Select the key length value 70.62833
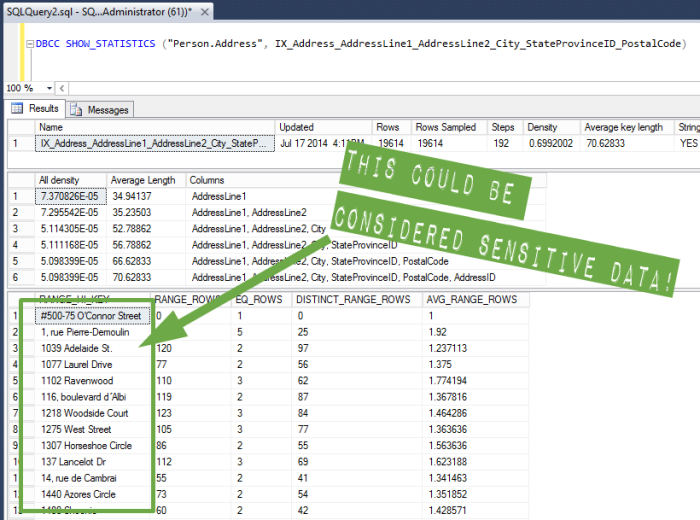700x520 pixels. tap(627, 143)
